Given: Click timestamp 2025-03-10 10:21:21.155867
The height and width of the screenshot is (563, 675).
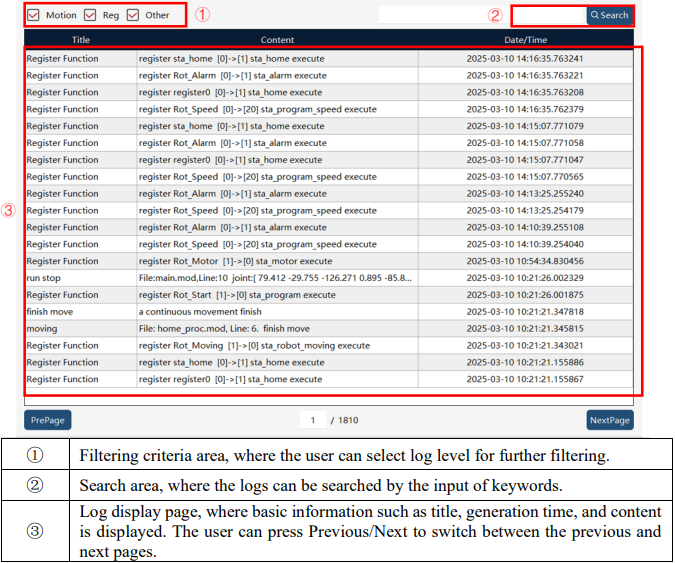Looking at the screenshot, I should tap(525, 379).
